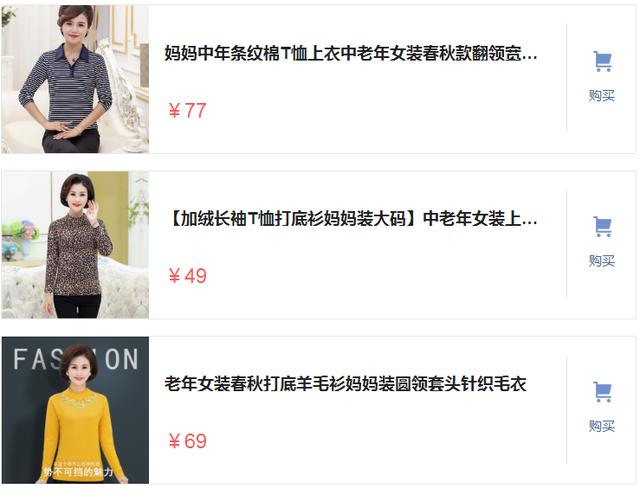Click the cart icon for the ¥69 羊毛衫 sweater
The height and width of the screenshot is (495, 640).
pos(602,392)
